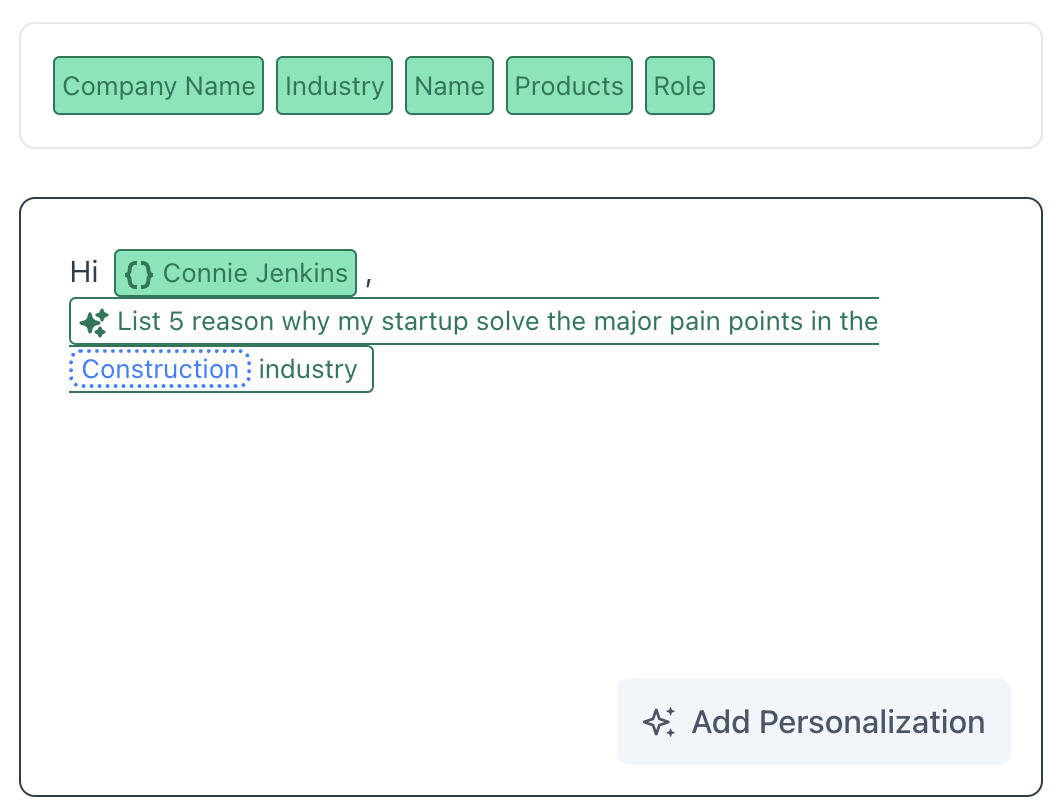Click the sparkle icon on Add Personalization
This screenshot has width=1060, height=810.
coord(658,722)
